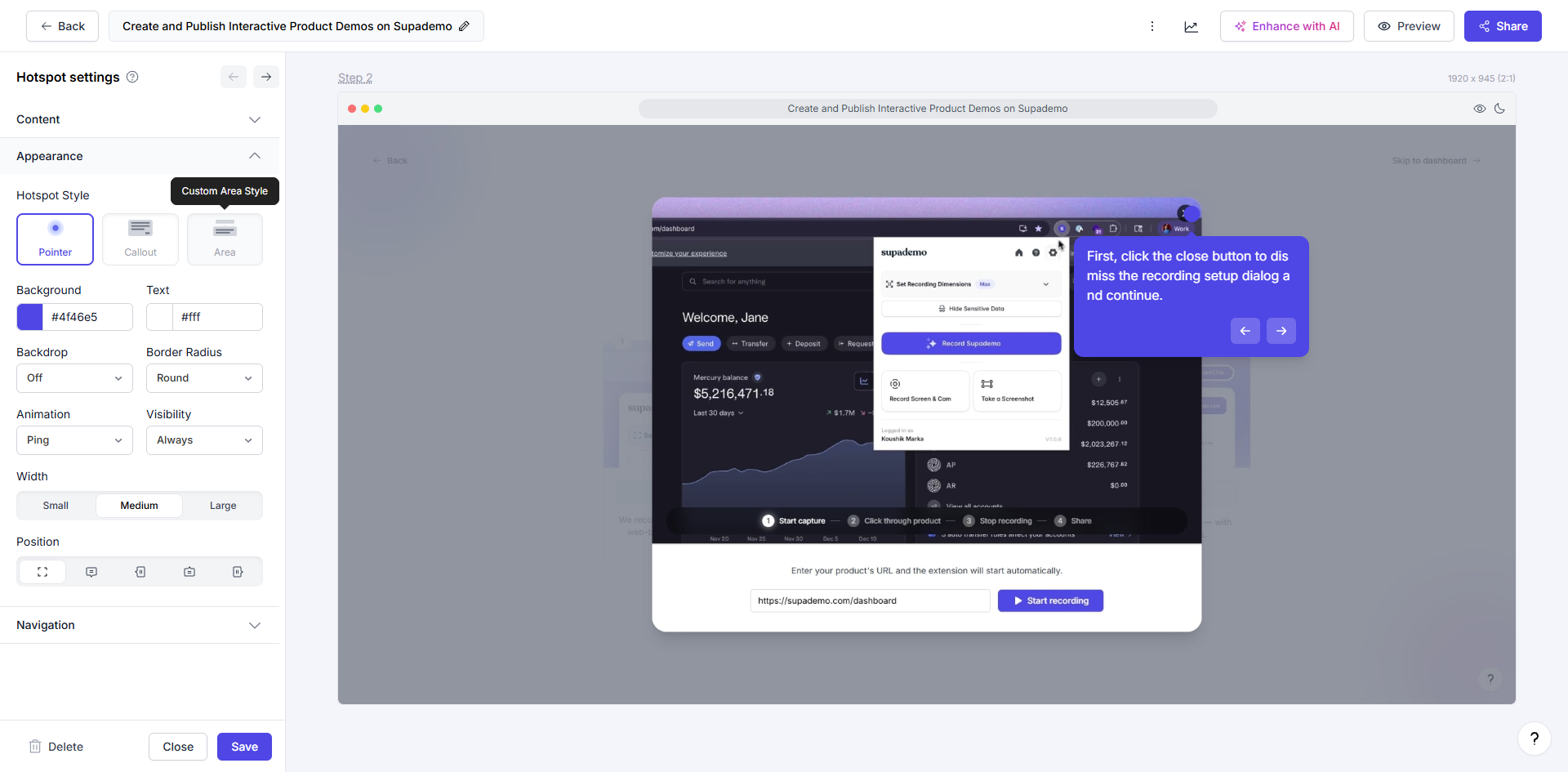
Task: Select position icon with left-pointing arrow
Action: point(140,572)
